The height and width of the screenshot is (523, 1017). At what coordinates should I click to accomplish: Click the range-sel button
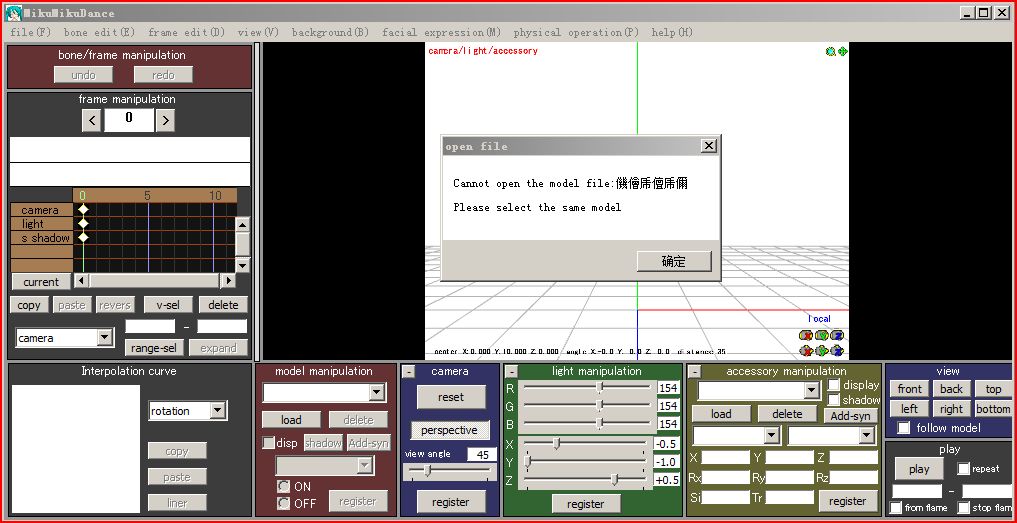pos(154,348)
